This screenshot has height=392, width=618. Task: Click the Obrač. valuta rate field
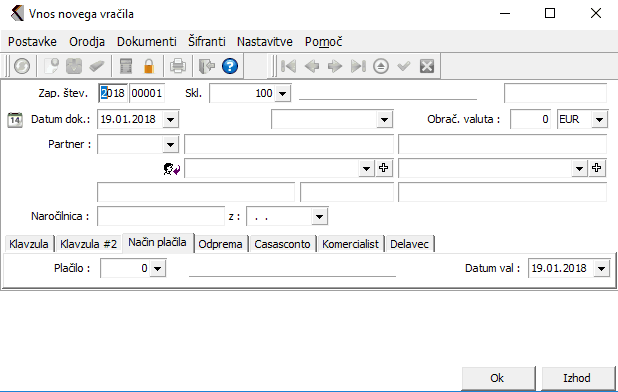[531, 119]
